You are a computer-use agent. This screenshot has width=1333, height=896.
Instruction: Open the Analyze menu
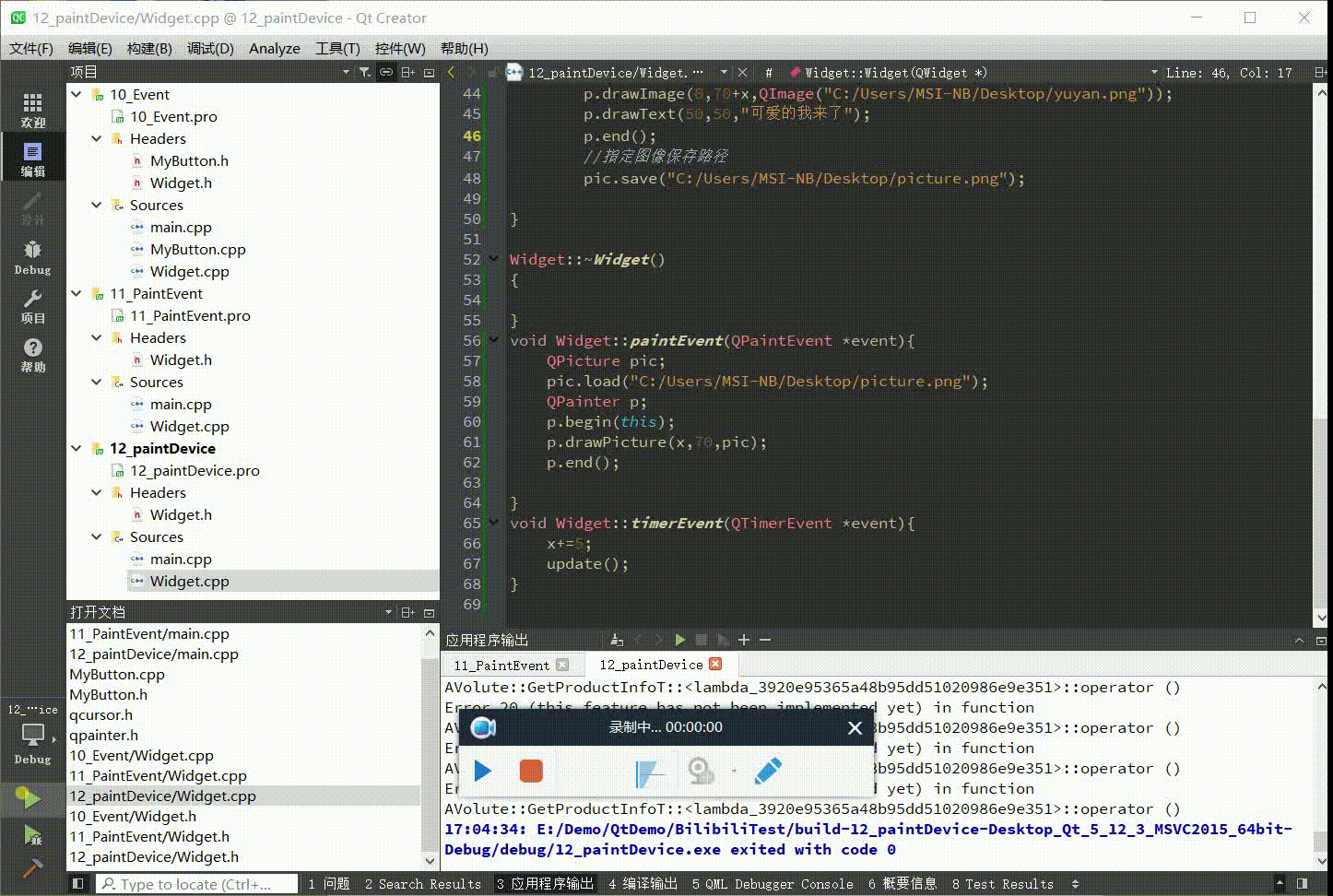click(x=275, y=48)
